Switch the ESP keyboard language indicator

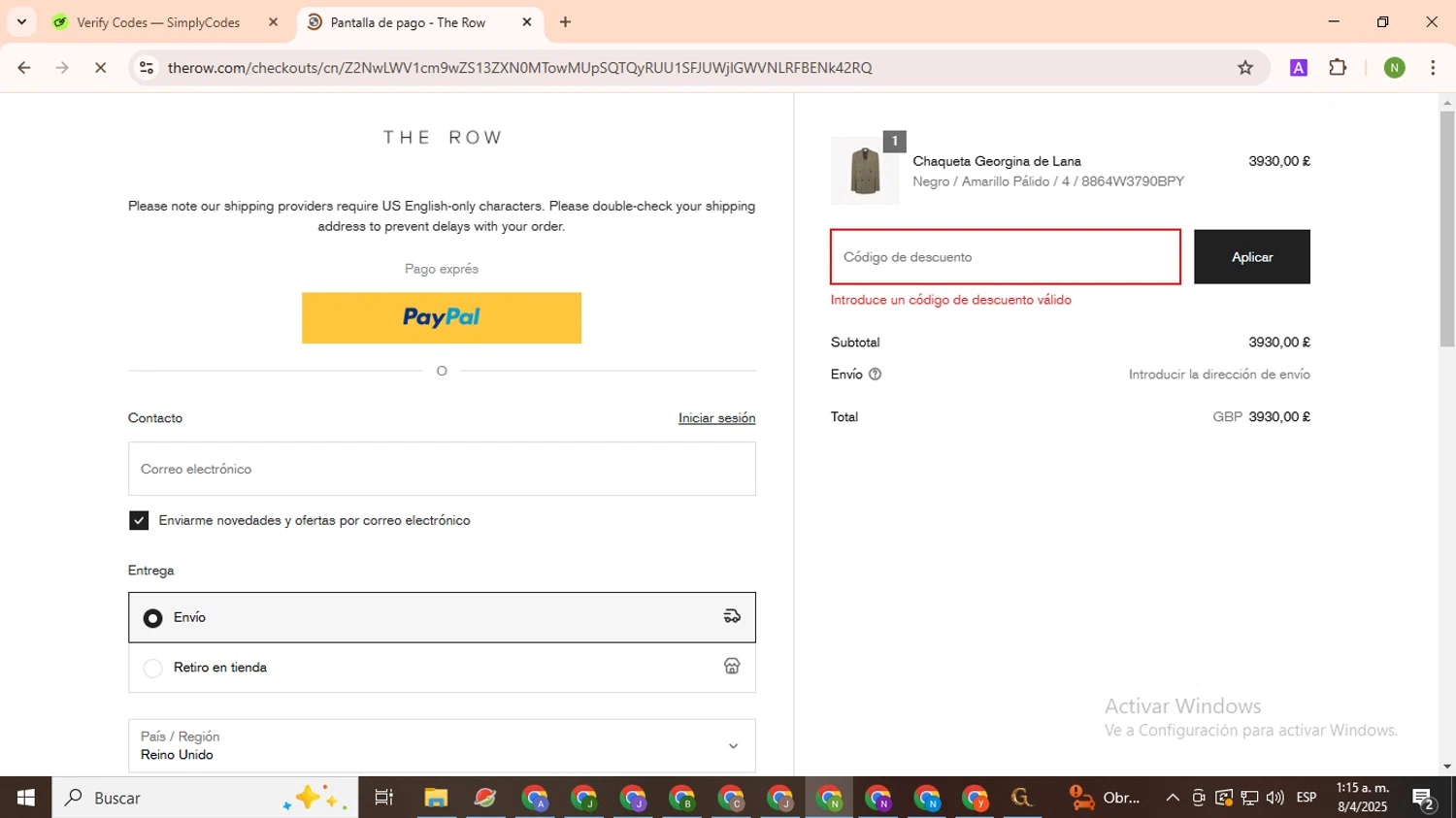pyautogui.click(x=1307, y=798)
